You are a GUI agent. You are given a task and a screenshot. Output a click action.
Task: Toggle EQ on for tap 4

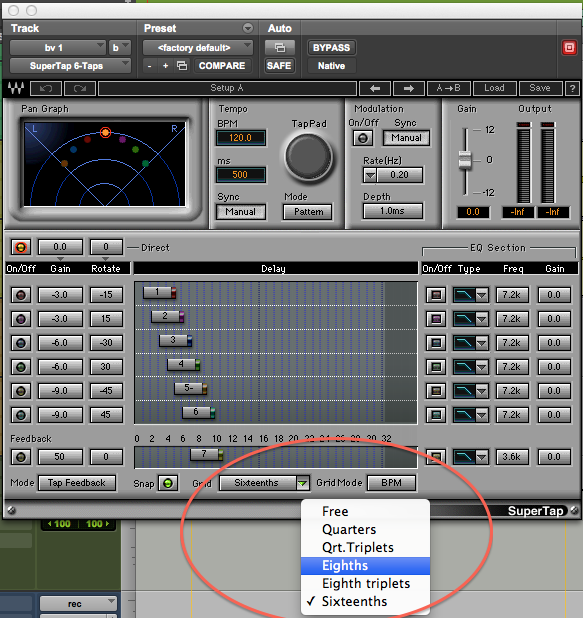[436, 367]
